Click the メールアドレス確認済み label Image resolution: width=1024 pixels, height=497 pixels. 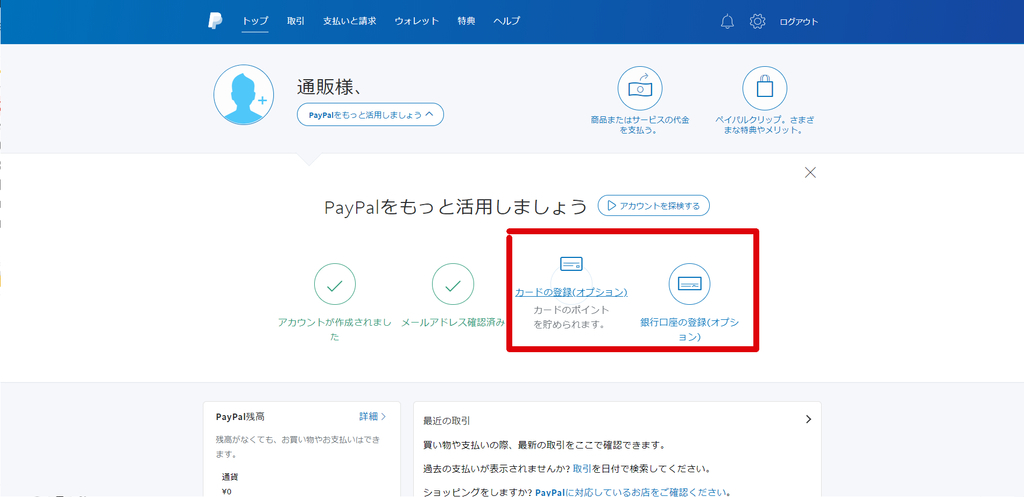453,323
